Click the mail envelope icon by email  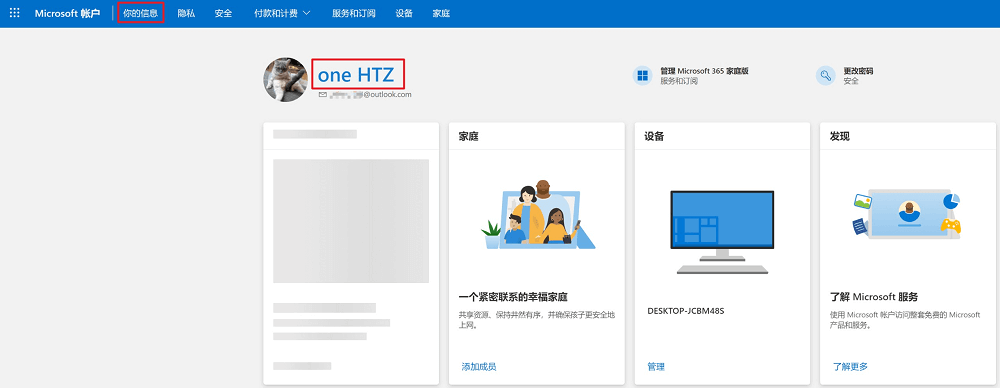point(323,94)
